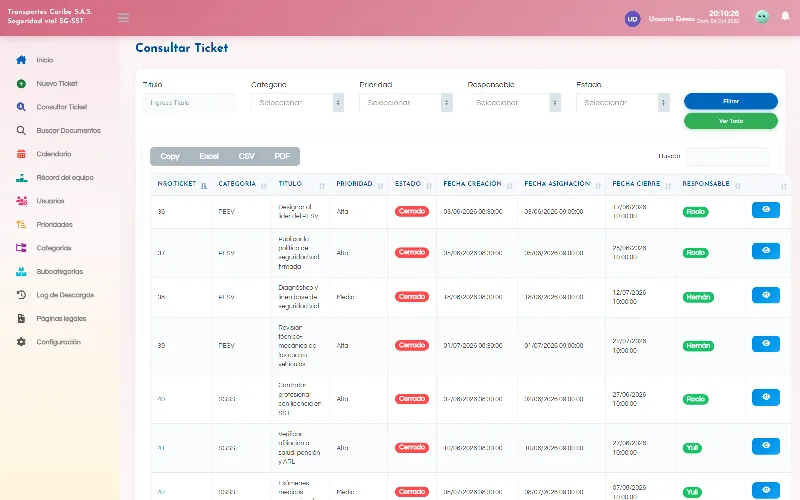Click the Copy export button
This screenshot has height=500, width=800.
[x=170, y=156]
